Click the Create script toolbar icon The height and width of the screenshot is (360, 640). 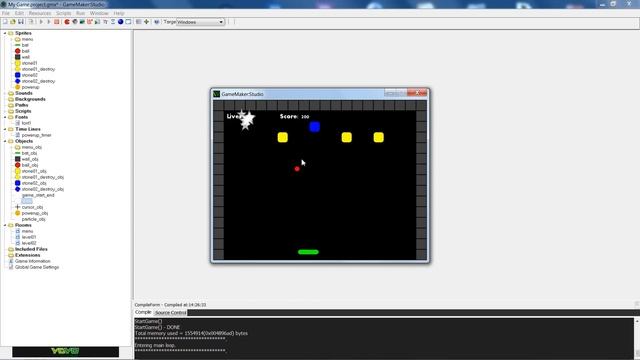coord(97,22)
